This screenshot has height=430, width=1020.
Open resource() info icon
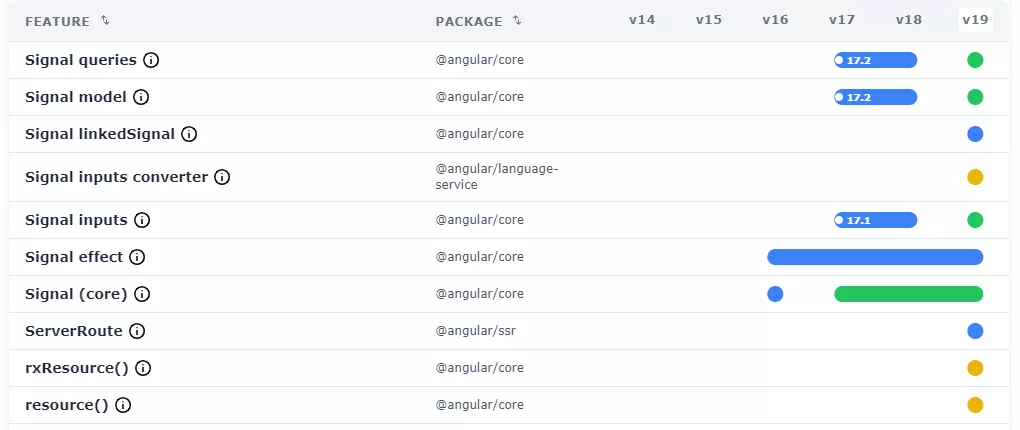[x=123, y=405]
